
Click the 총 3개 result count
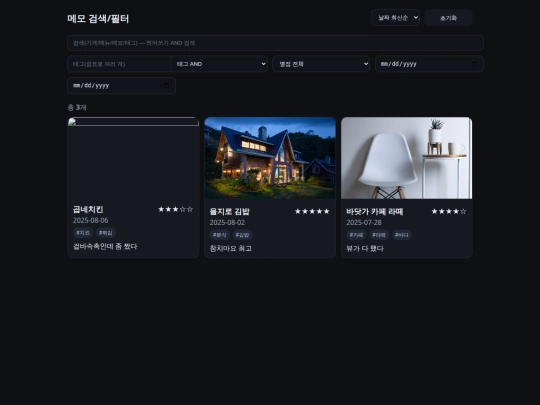click(77, 107)
